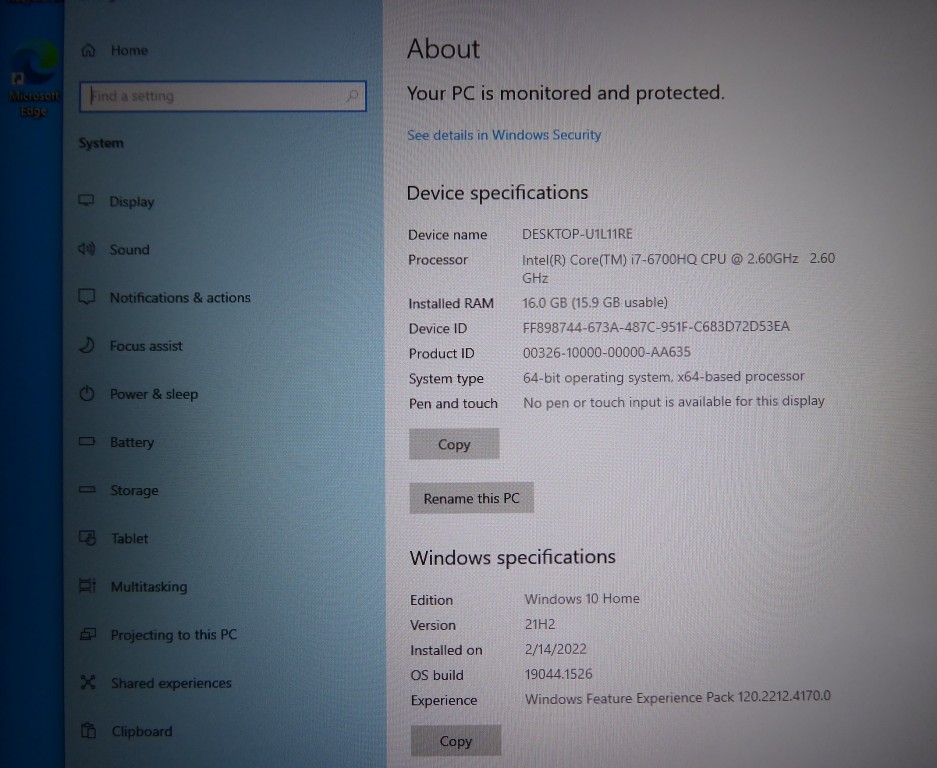Focus the Find a setting search box
Screen dimensions: 937x768
[222, 96]
